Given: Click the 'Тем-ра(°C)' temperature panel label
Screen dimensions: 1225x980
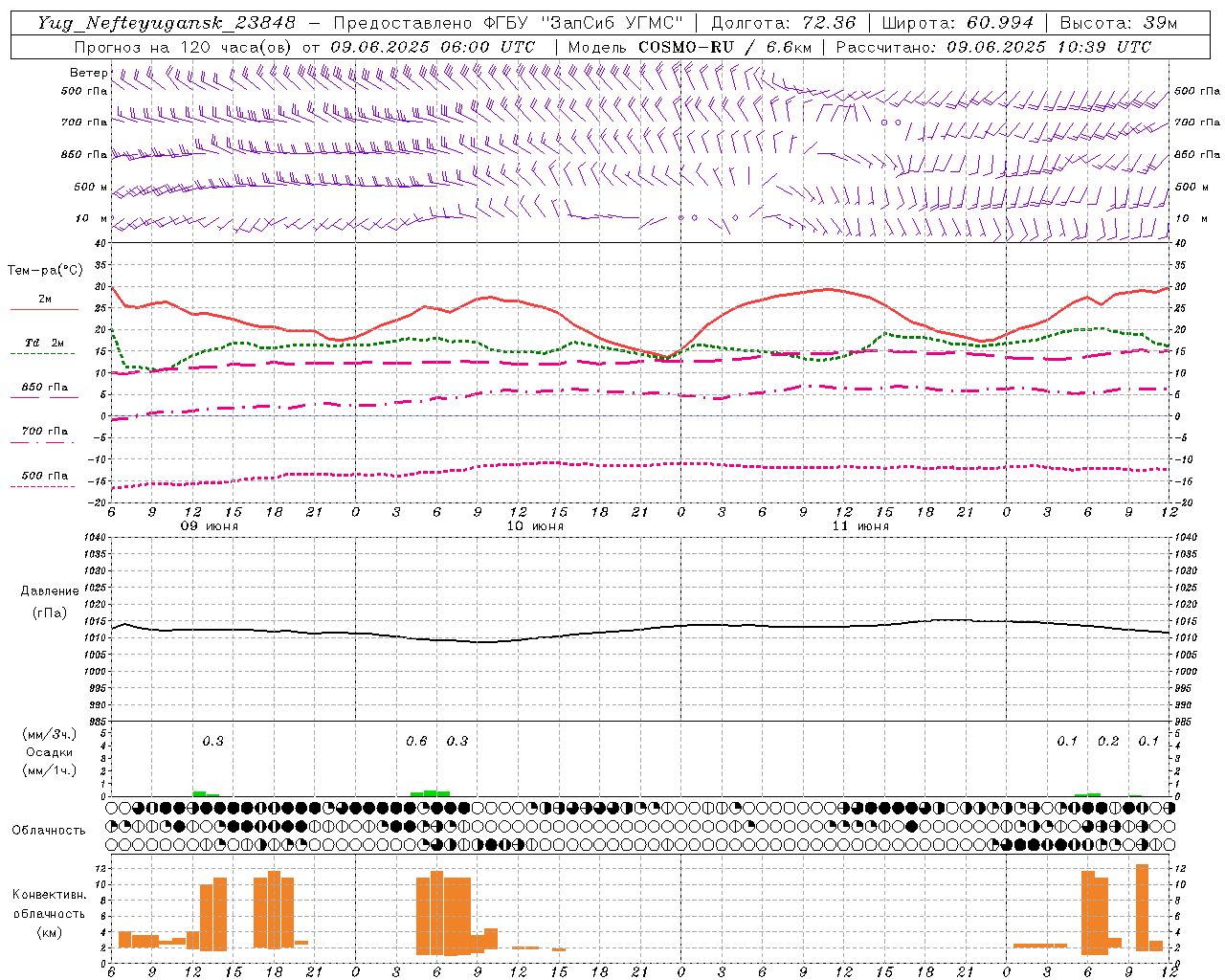Looking at the screenshot, I should tap(45, 271).
